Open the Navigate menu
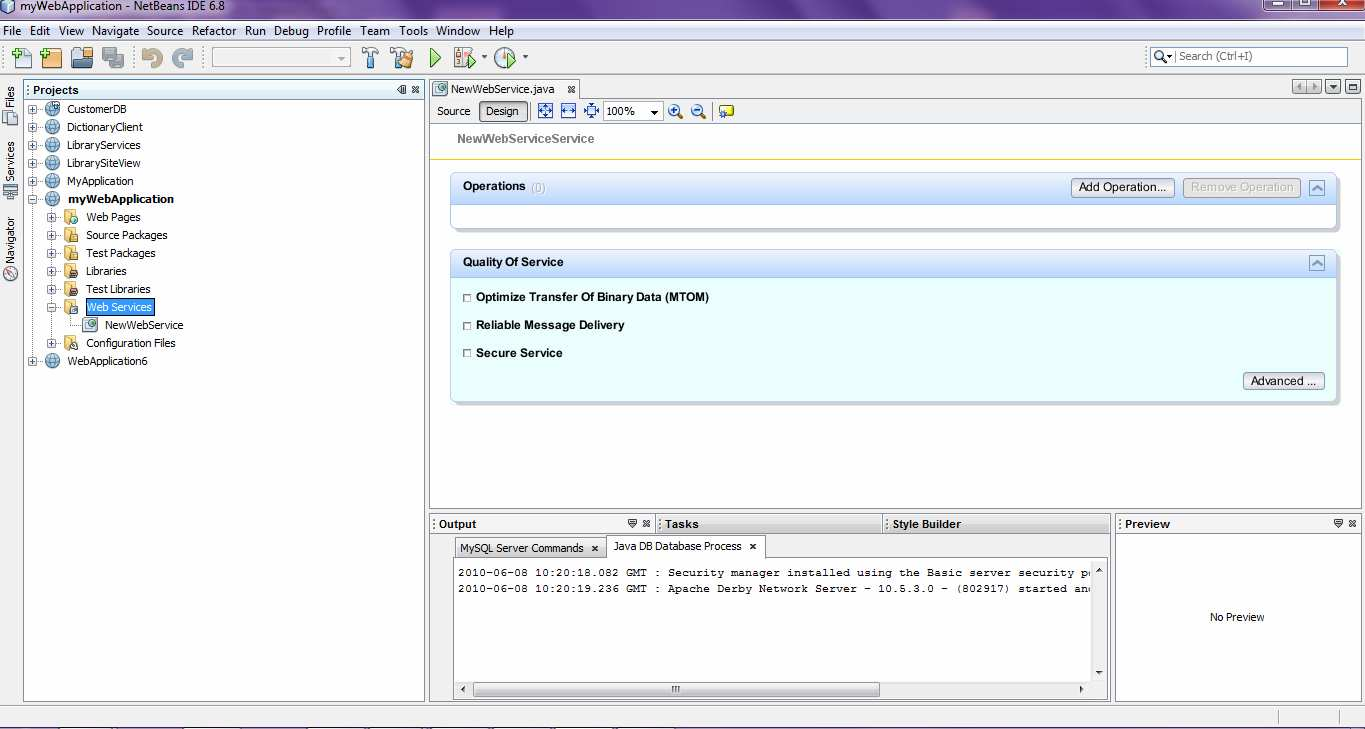 tap(115, 31)
